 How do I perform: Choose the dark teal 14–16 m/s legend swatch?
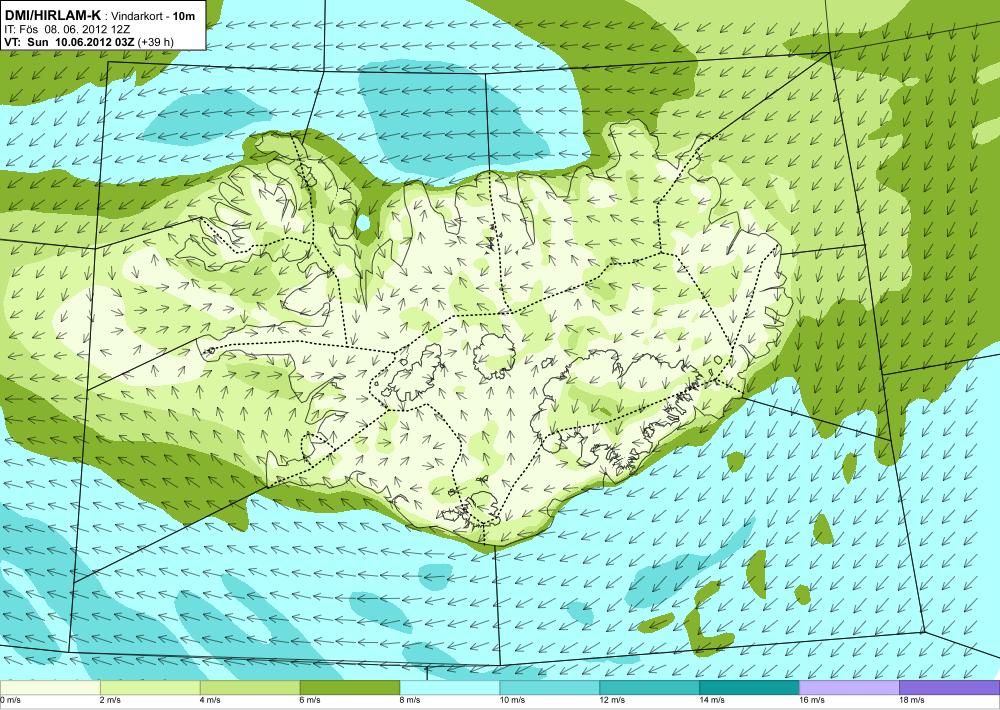pyautogui.click(x=749, y=688)
